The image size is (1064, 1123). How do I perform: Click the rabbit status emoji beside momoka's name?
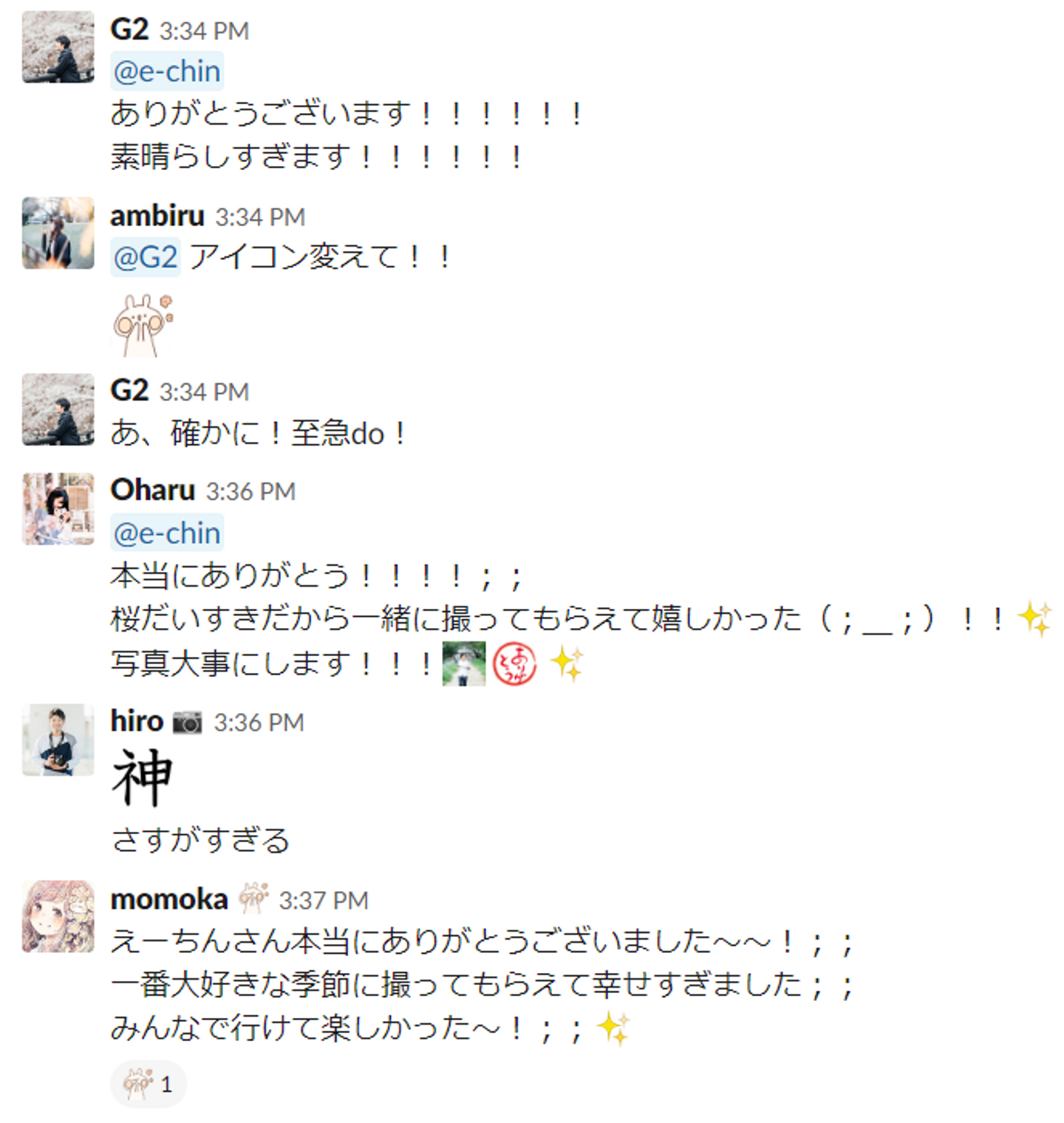[x=253, y=898]
